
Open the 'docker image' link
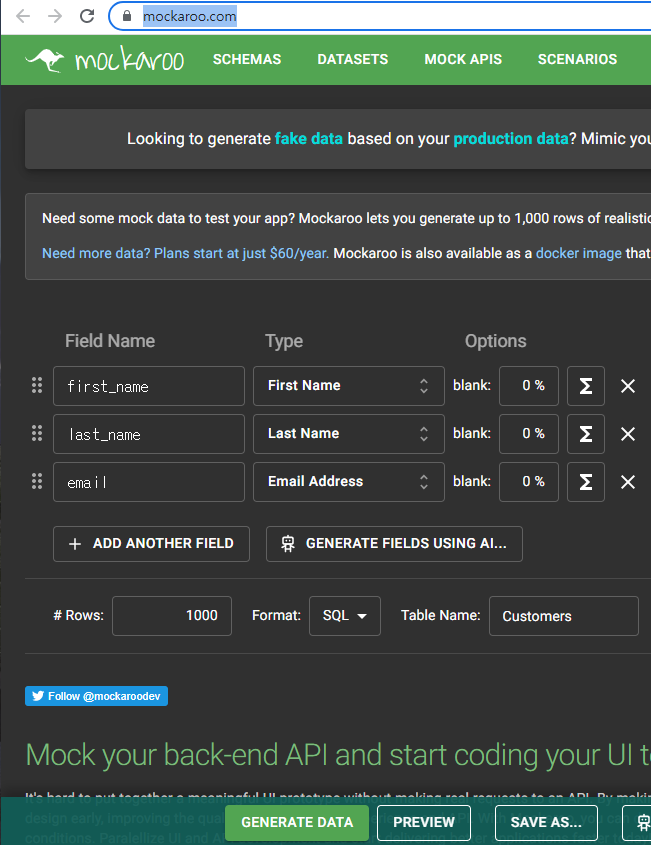pyautogui.click(x=579, y=253)
